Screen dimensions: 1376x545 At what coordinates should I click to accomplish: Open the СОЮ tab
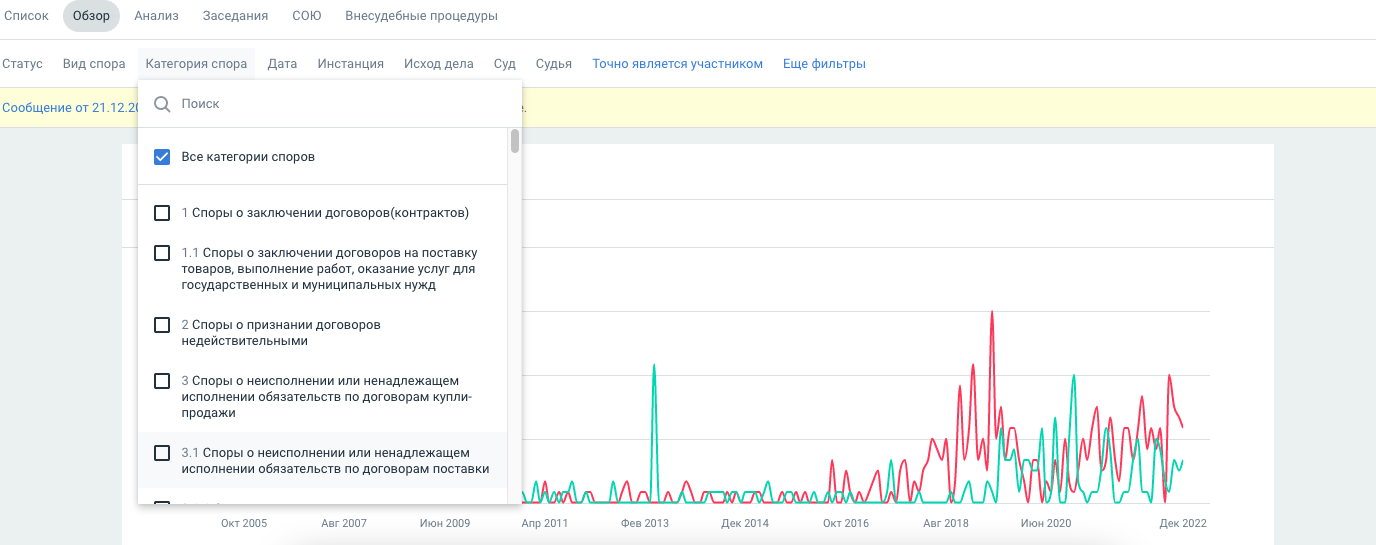click(x=307, y=16)
